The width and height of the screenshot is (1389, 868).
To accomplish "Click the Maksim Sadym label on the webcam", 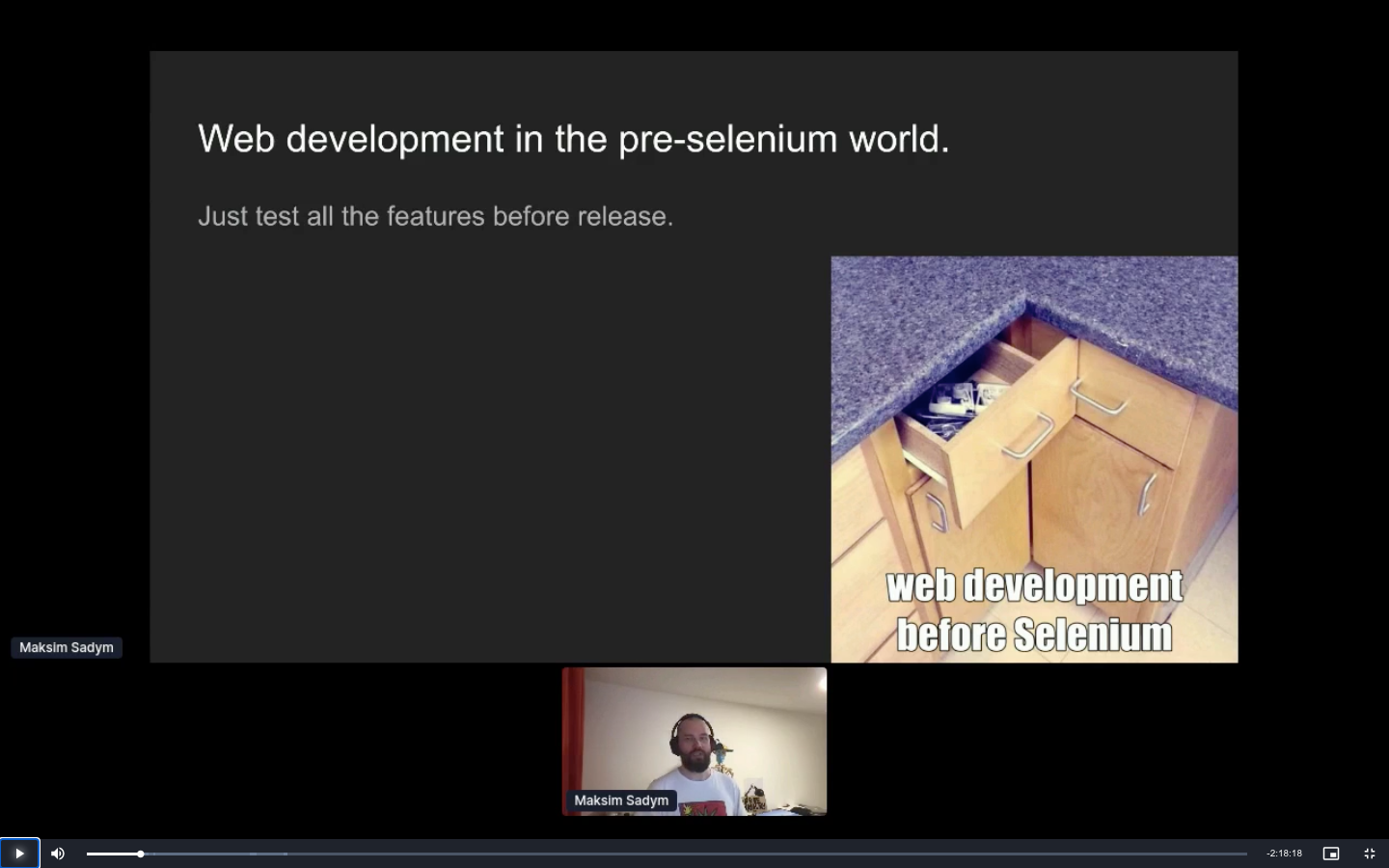I will point(621,800).
